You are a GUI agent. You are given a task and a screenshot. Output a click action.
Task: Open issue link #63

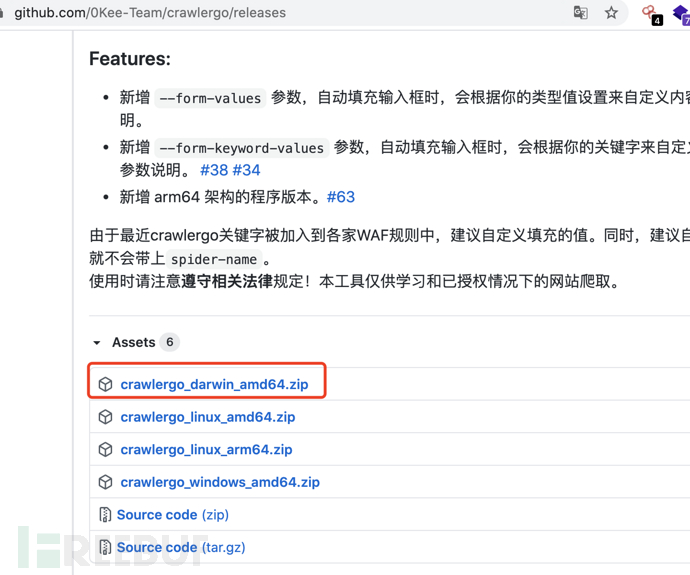(341, 197)
